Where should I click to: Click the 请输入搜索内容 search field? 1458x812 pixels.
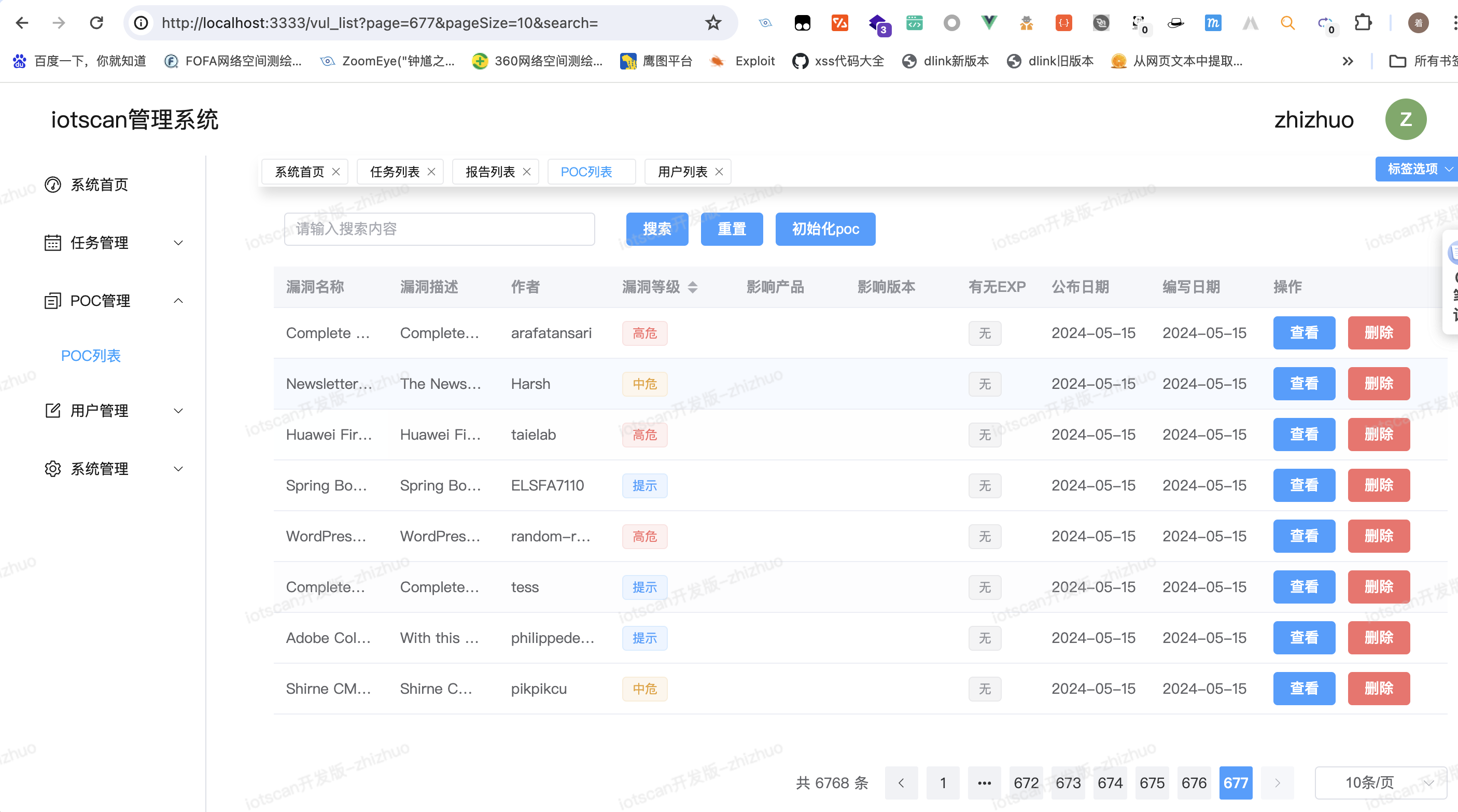[x=439, y=229]
